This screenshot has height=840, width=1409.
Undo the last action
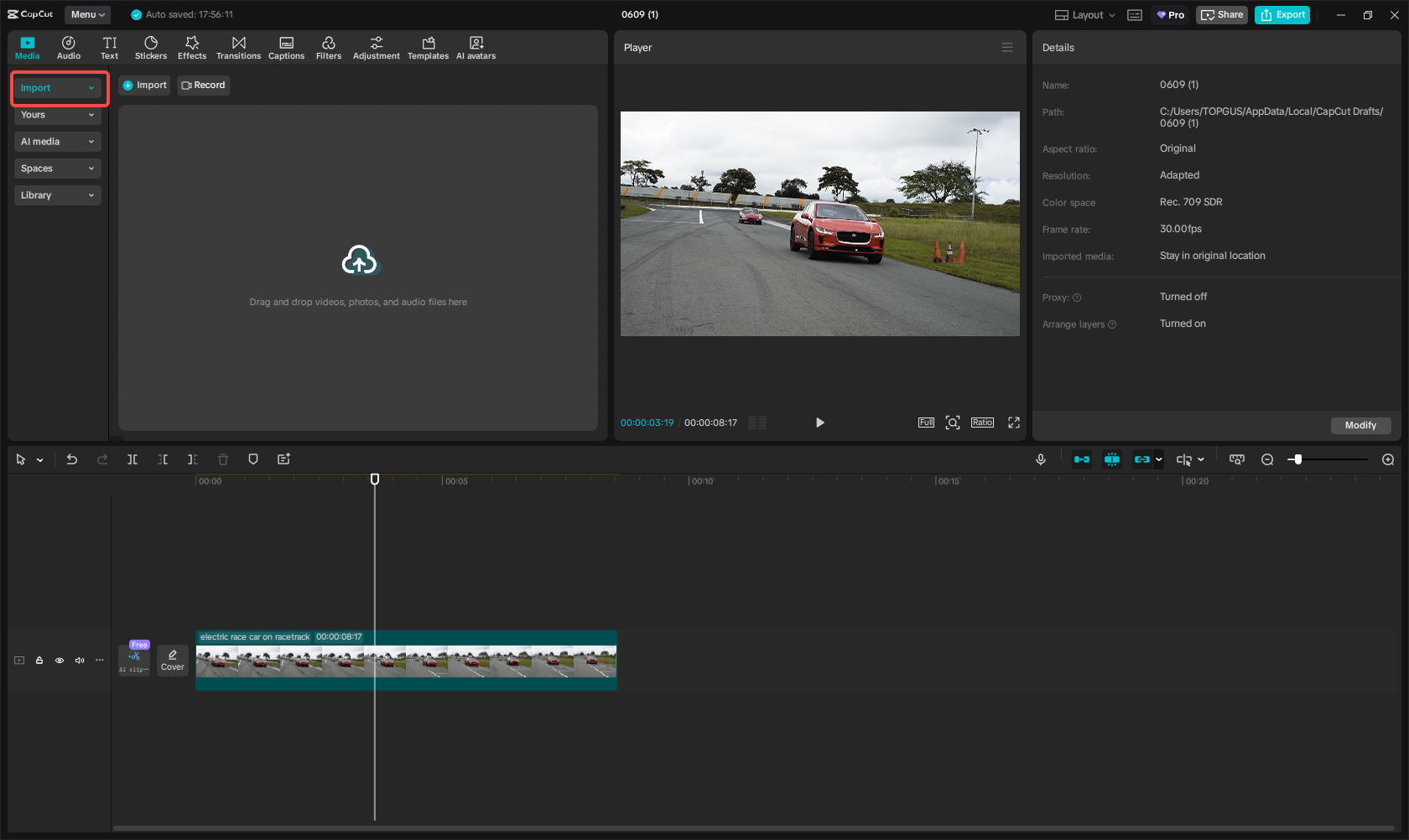(71, 459)
